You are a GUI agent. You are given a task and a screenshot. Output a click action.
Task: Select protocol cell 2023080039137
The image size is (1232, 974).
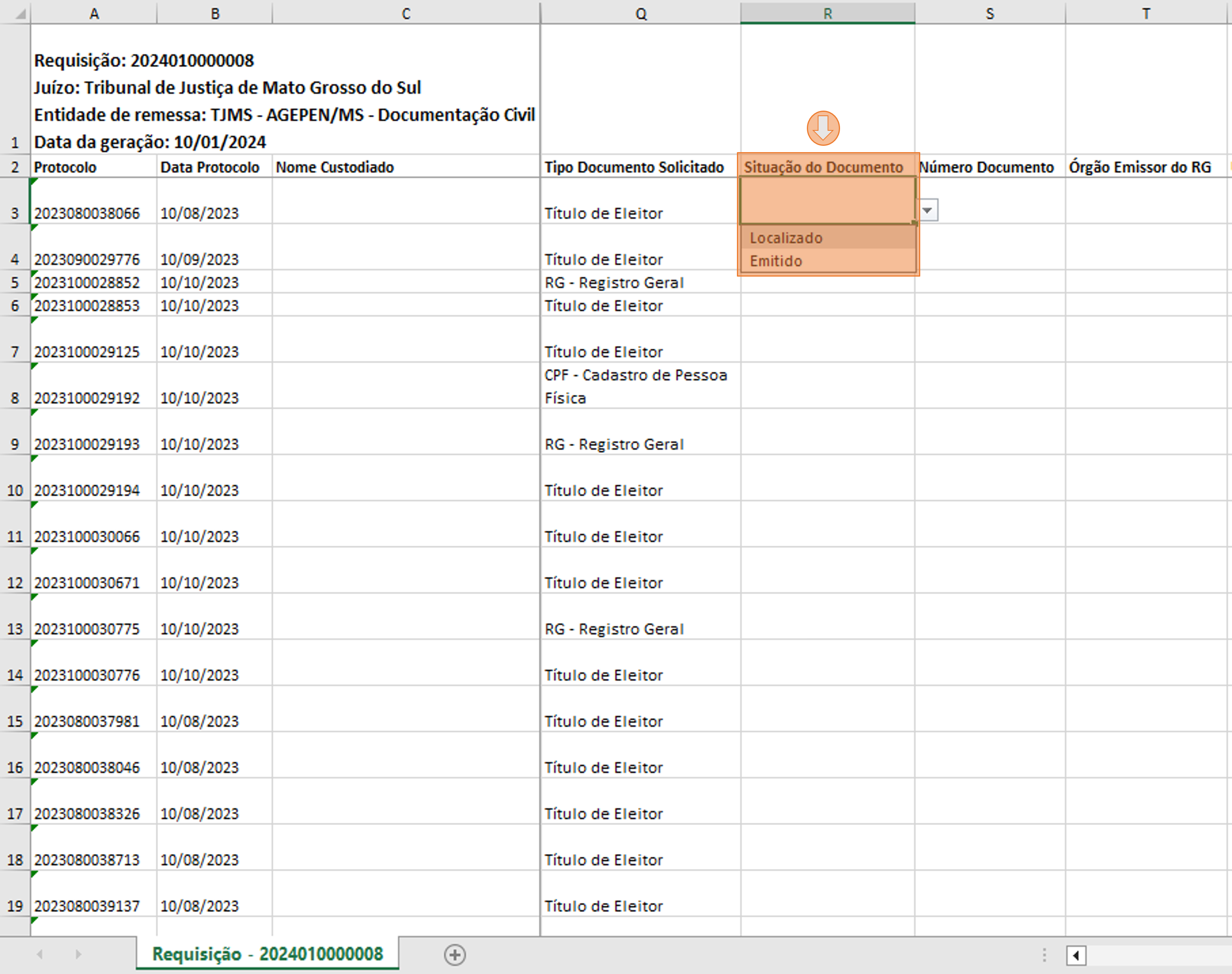tap(94, 894)
